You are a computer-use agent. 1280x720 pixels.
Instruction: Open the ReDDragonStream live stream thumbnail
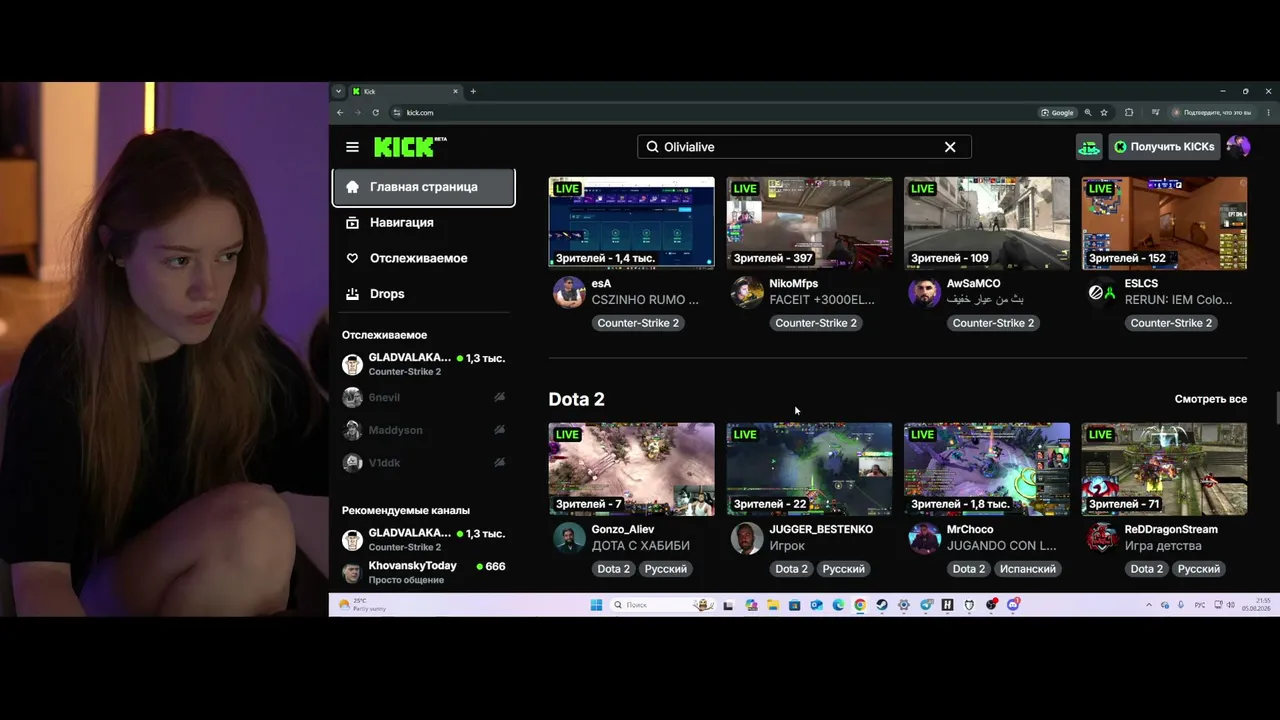click(1164, 469)
